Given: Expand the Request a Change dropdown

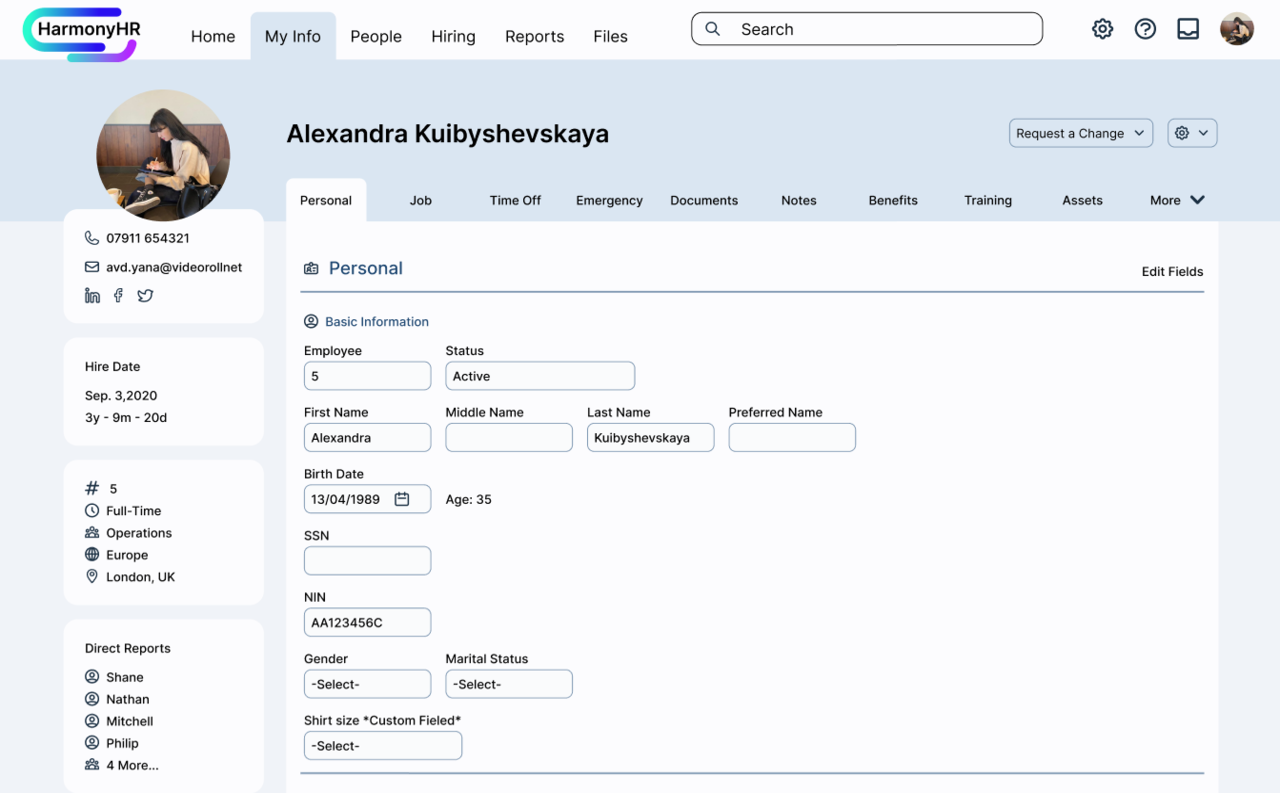Looking at the screenshot, I should pyautogui.click(x=1081, y=133).
